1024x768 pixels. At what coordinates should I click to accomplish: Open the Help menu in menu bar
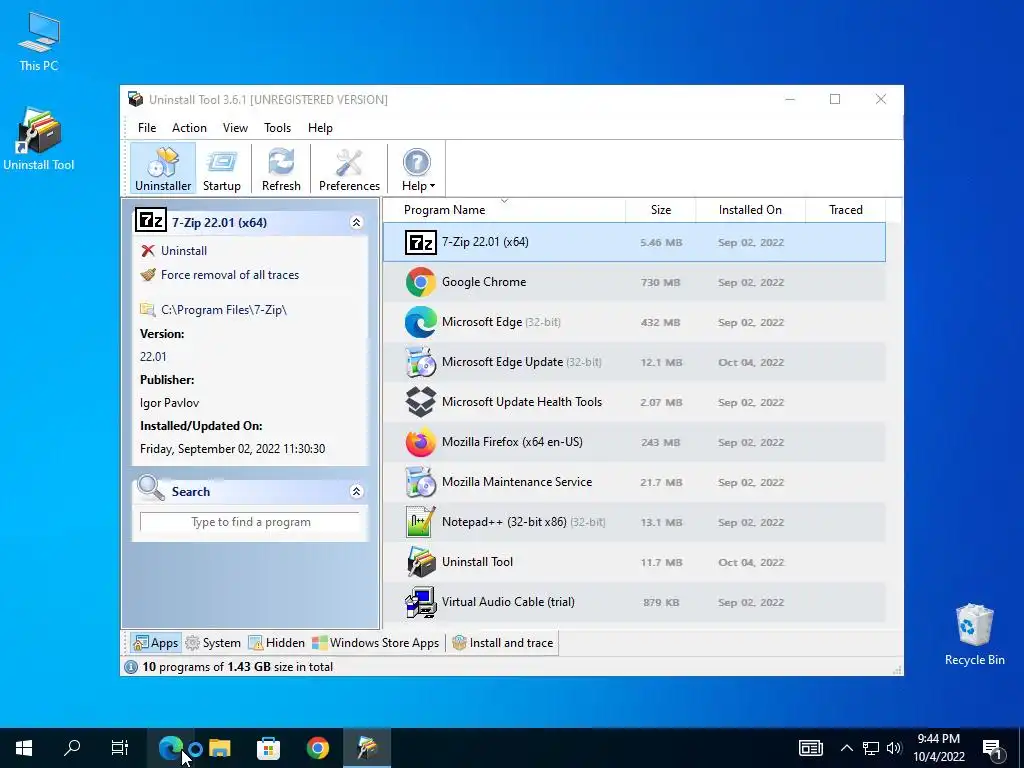click(320, 128)
